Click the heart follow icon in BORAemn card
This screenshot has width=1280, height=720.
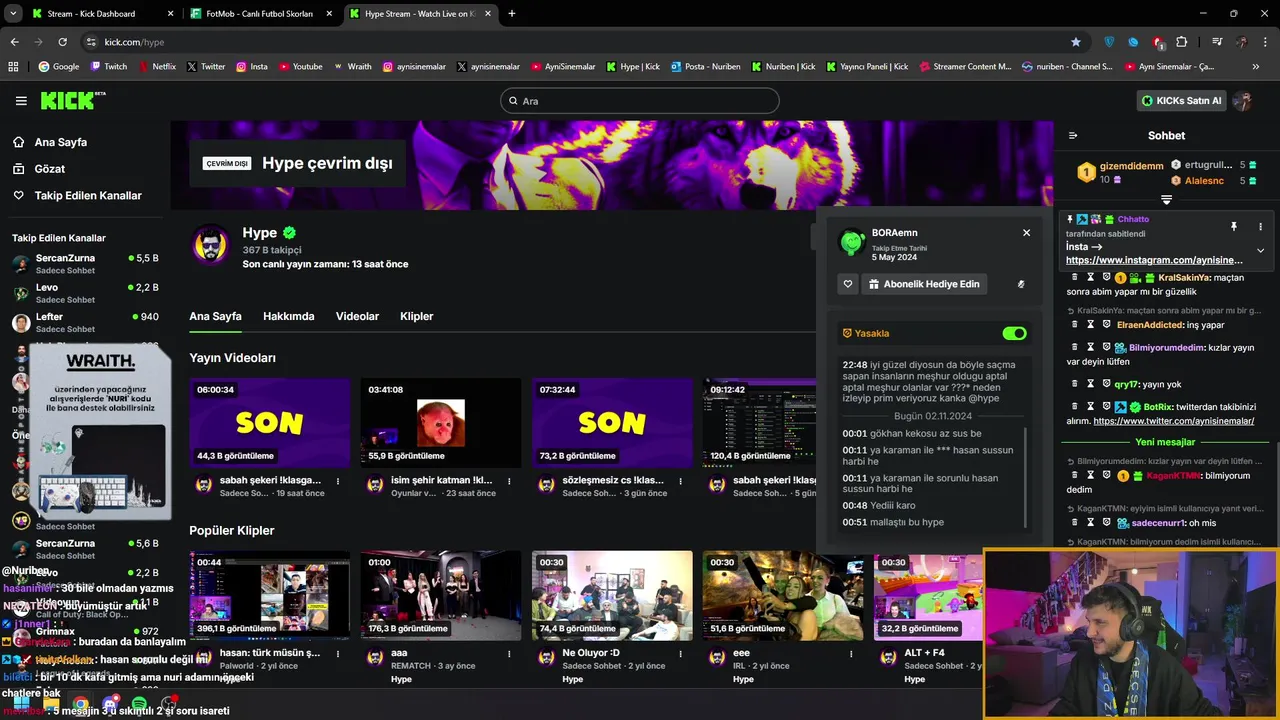[x=848, y=284]
